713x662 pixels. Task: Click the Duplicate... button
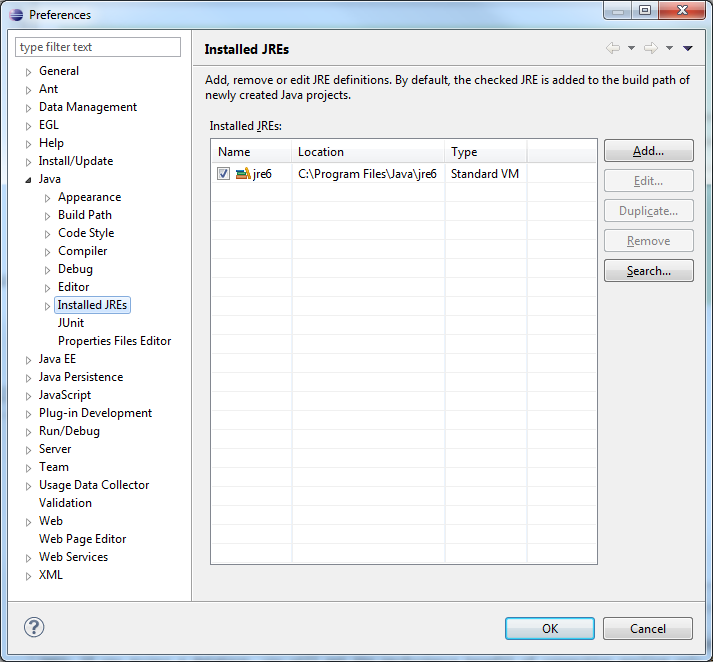click(648, 211)
